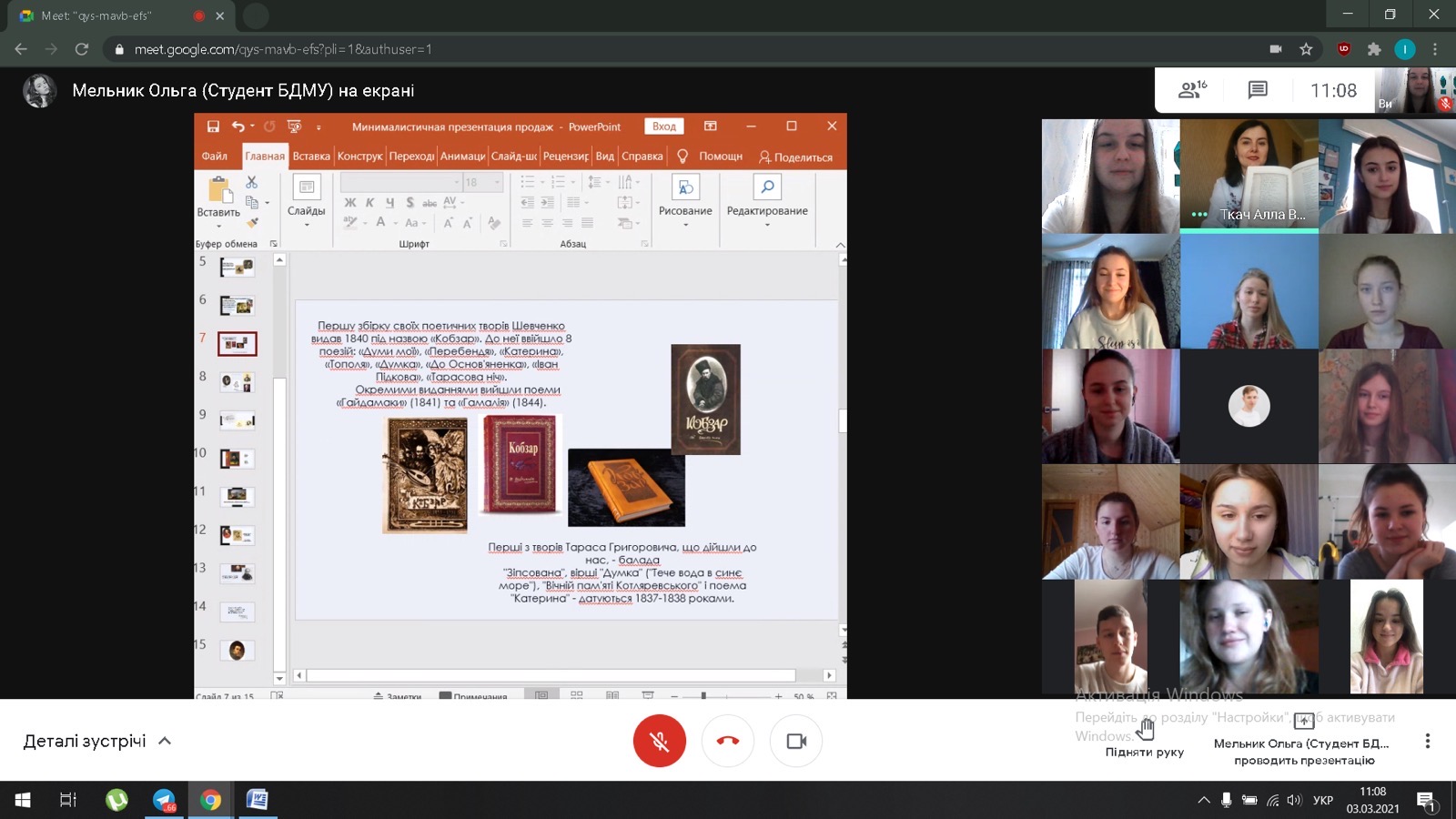Raise hand with Підняти руку
The height and width of the screenshot is (819, 1456).
coord(1145,736)
